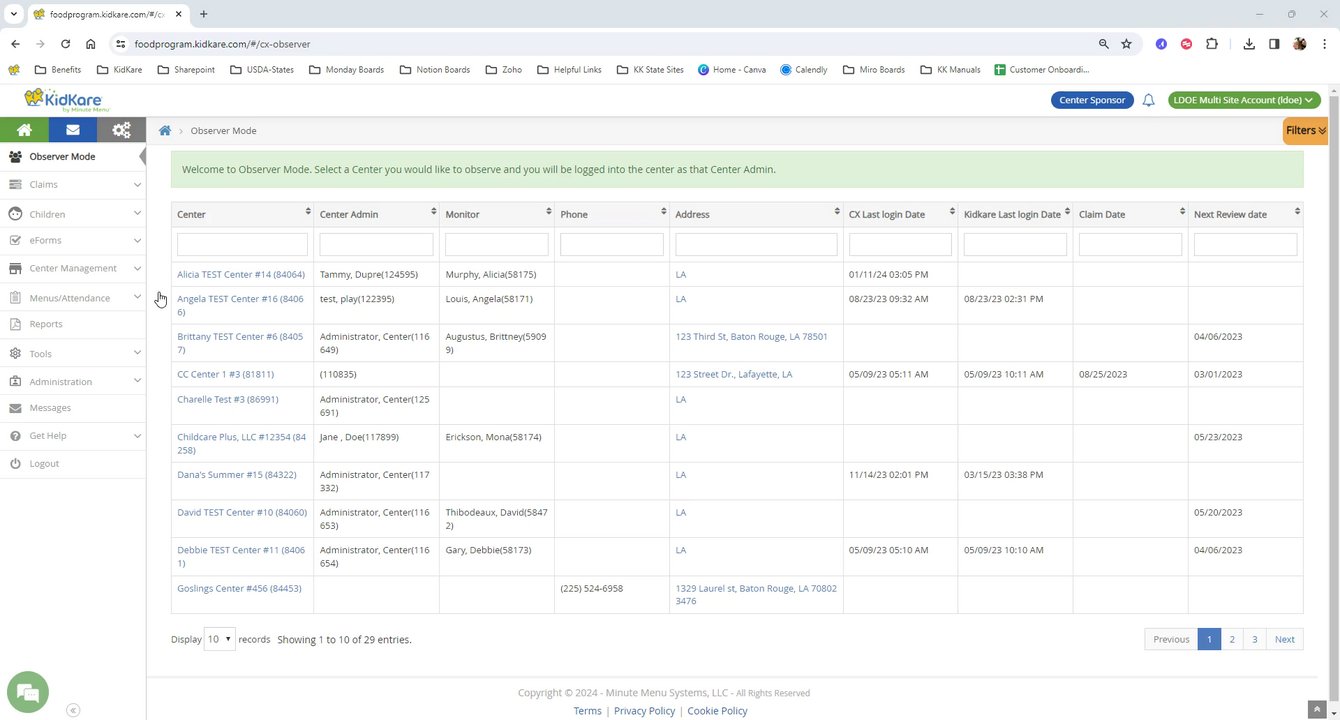1340x720 pixels.
Task: Click the breadcrumb home icon
Action: pos(165,131)
